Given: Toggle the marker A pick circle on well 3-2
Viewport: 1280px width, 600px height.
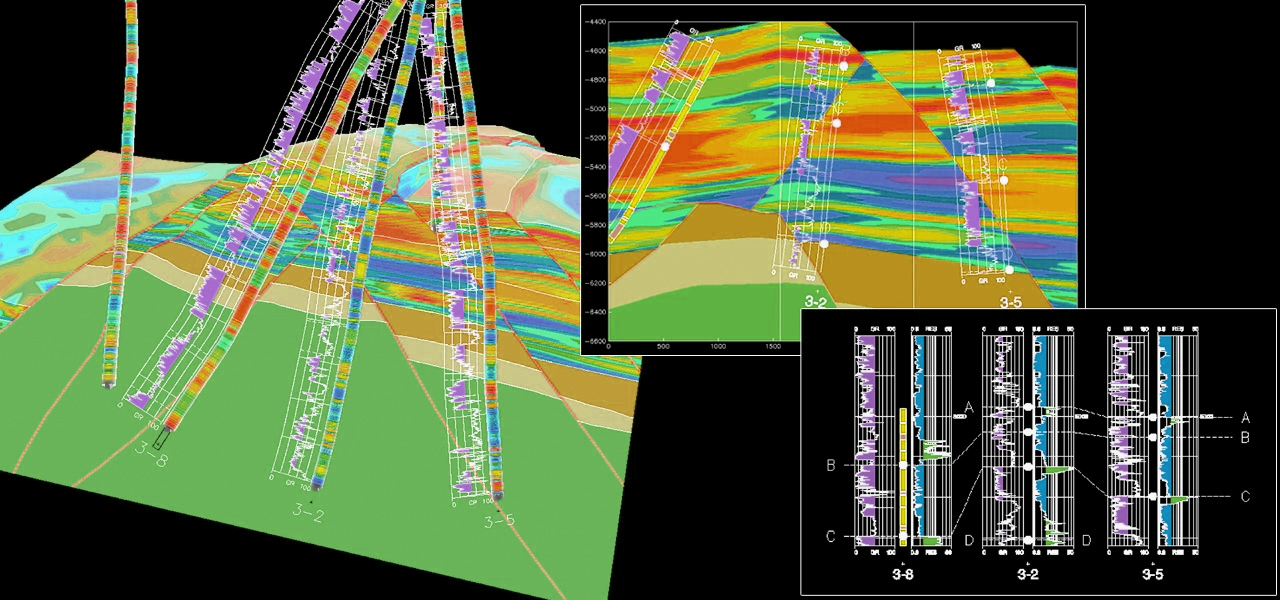Looking at the screenshot, I should tap(1028, 406).
